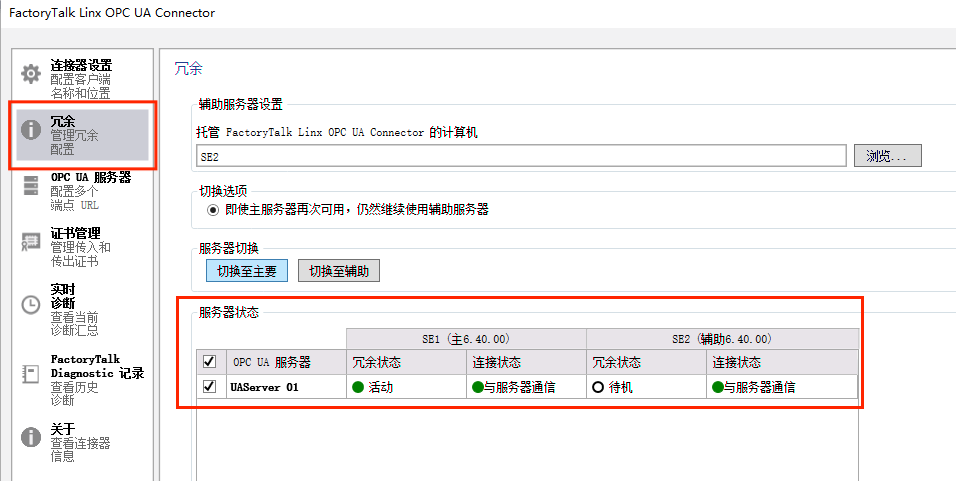Click the computer name field containing SE2
This screenshot has width=956, height=482.
click(521, 156)
